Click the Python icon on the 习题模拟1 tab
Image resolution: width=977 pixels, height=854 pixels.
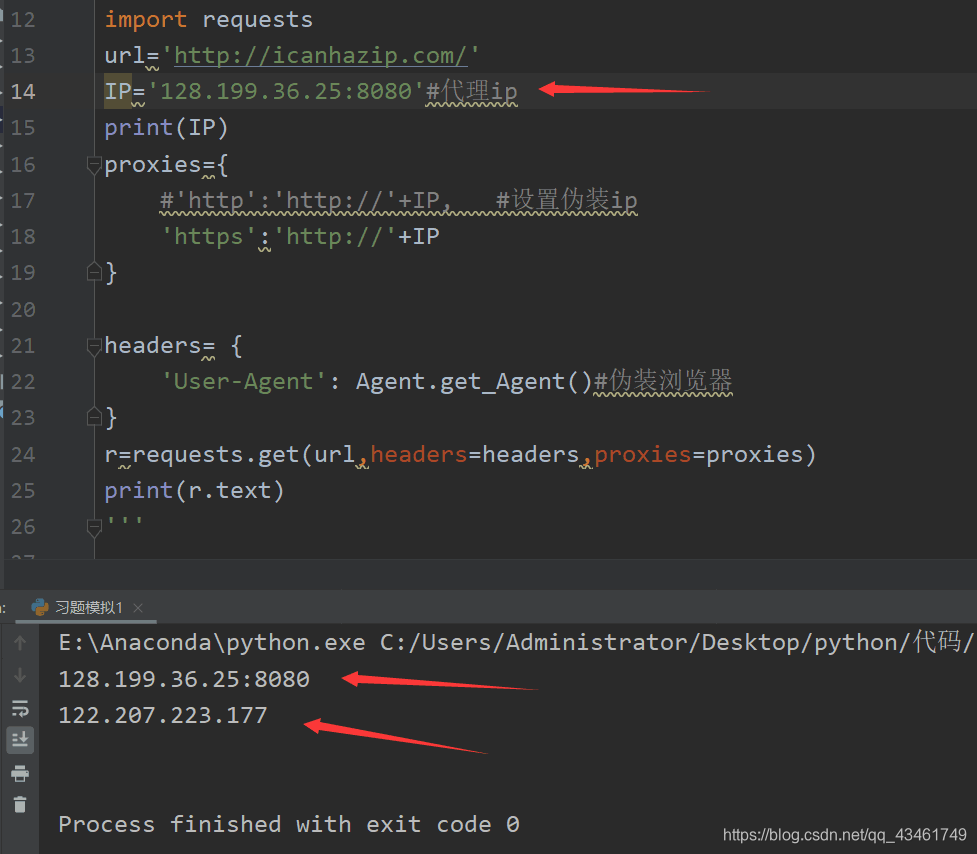(39, 607)
